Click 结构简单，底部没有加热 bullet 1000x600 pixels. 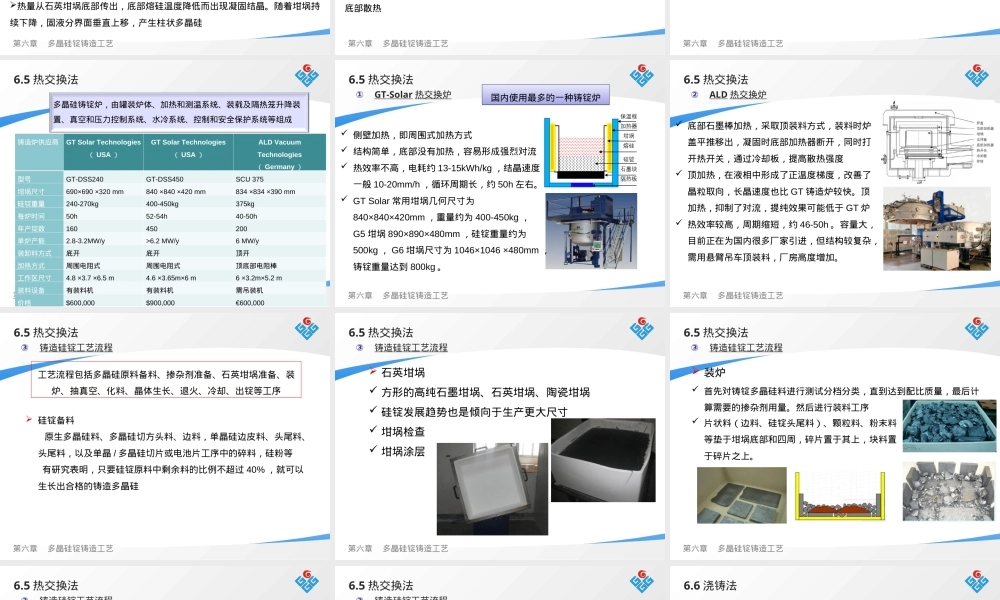(445, 151)
